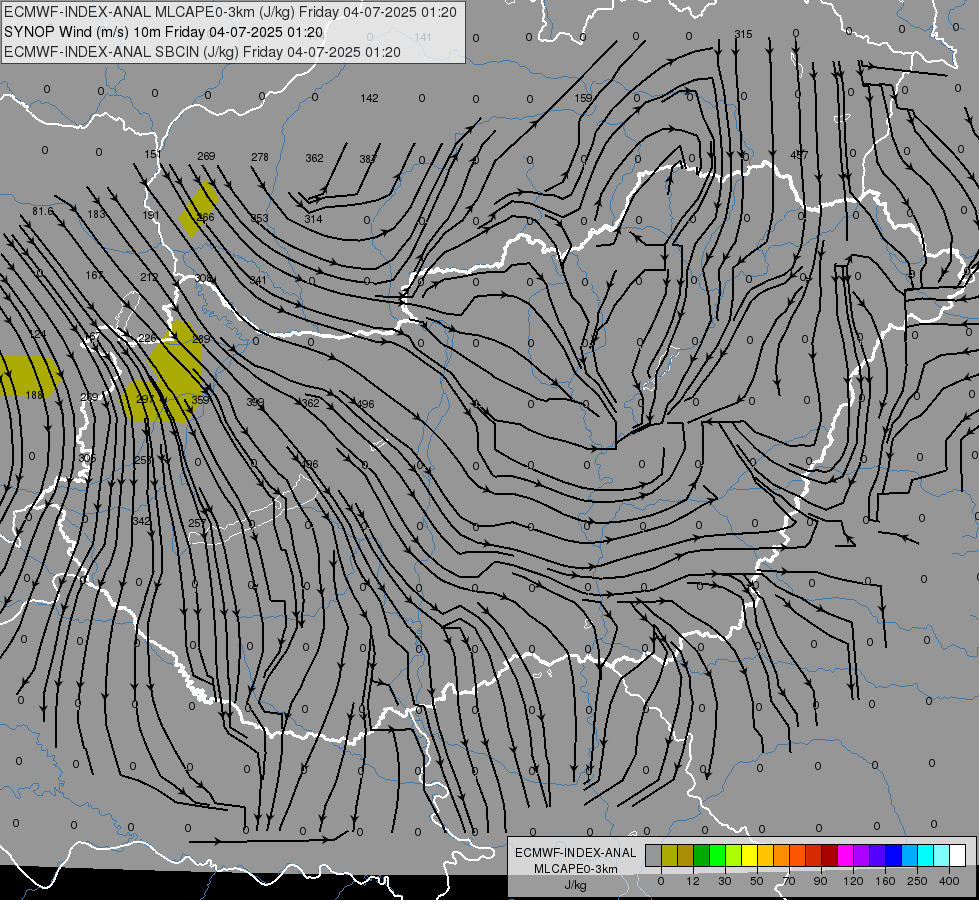979x900 pixels.
Task: Click the 'ECMWF-INDEX-ANAL SBCIN' title line
Action: coord(202,52)
